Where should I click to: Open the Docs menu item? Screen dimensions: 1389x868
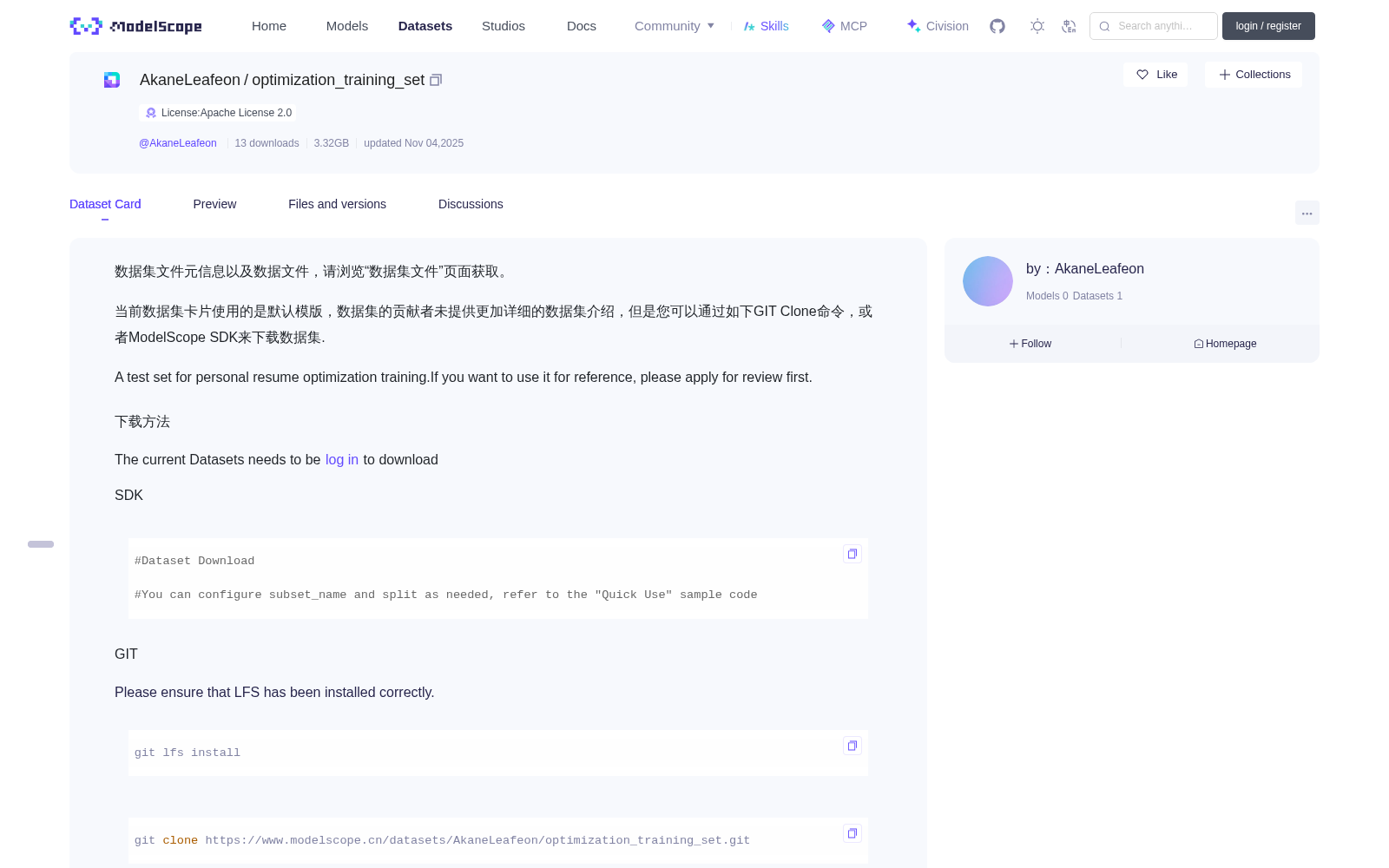point(582,26)
